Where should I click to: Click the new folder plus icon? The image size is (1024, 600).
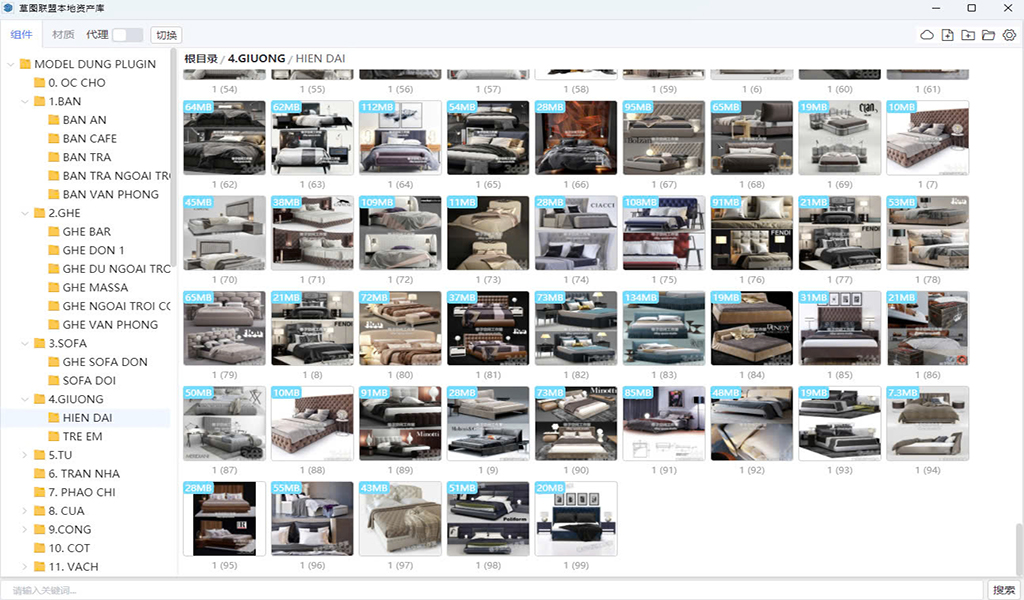(x=968, y=35)
